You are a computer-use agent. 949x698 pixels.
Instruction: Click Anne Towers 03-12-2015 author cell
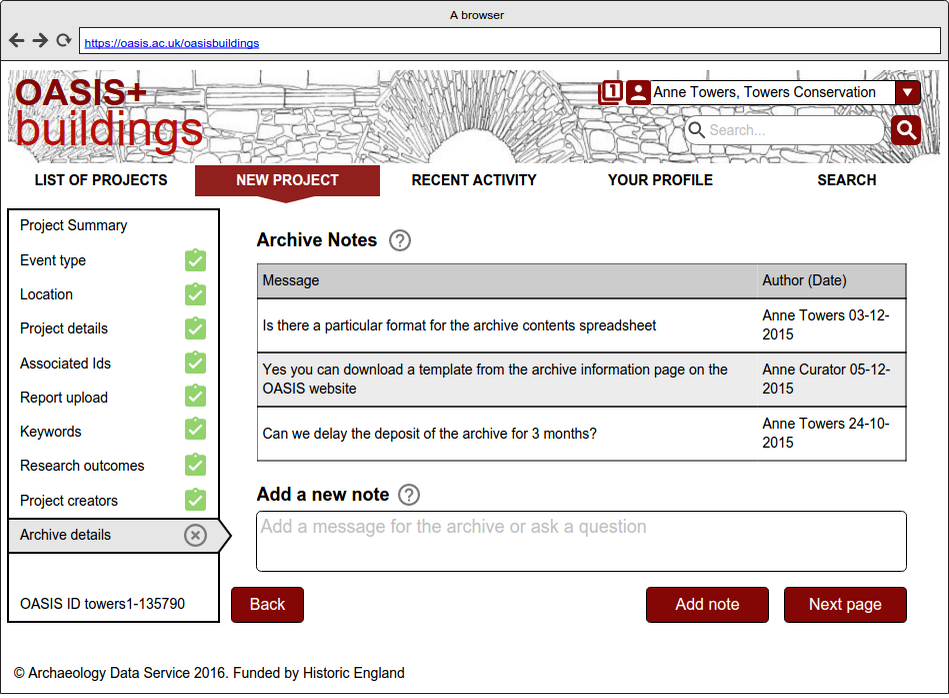(831, 326)
